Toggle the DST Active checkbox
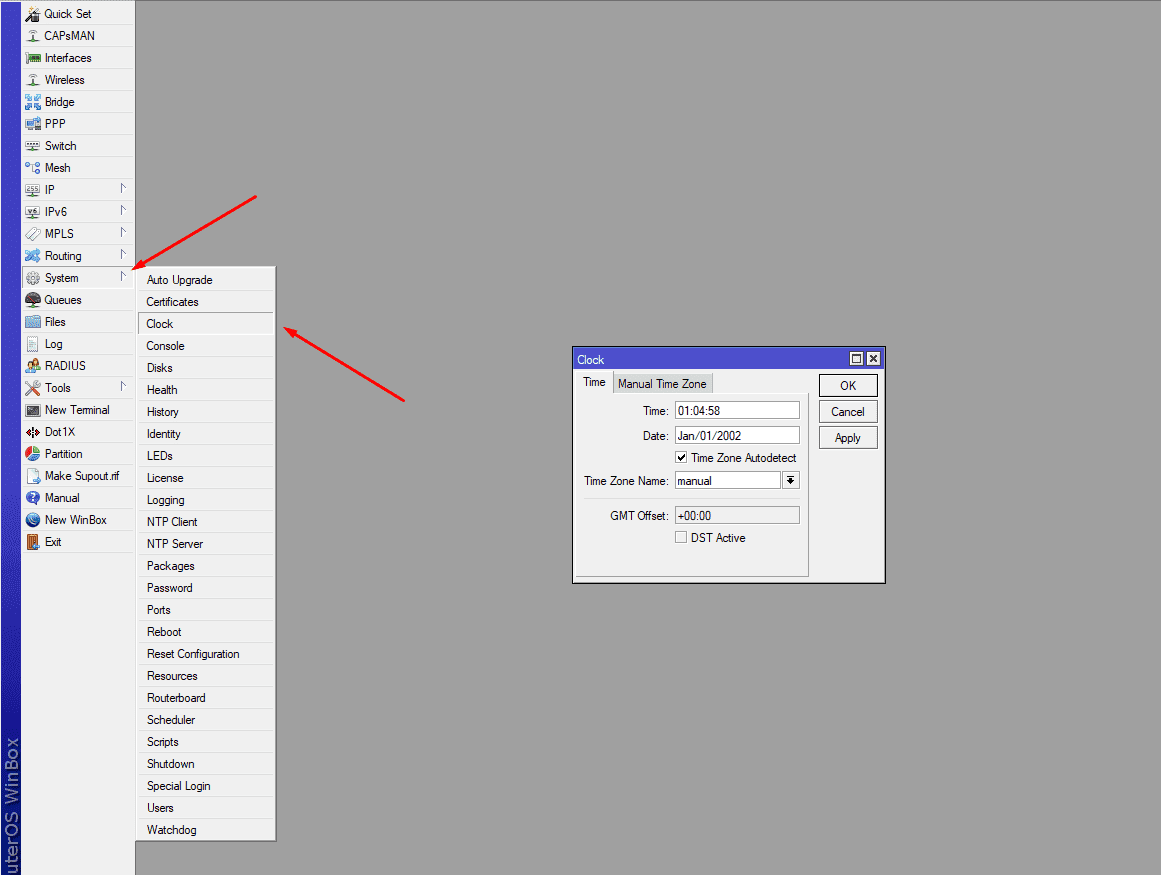The width and height of the screenshot is (1161, 875). click(681, 538)
